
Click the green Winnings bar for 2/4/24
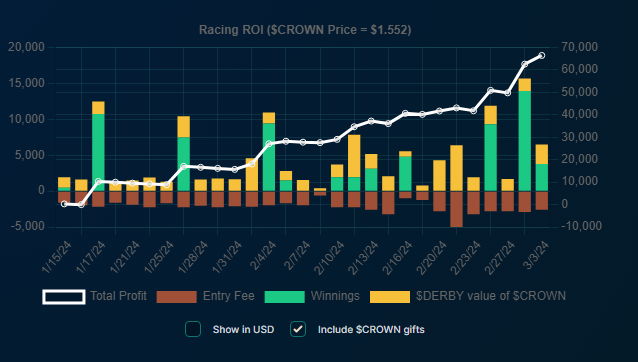[269, 157]
